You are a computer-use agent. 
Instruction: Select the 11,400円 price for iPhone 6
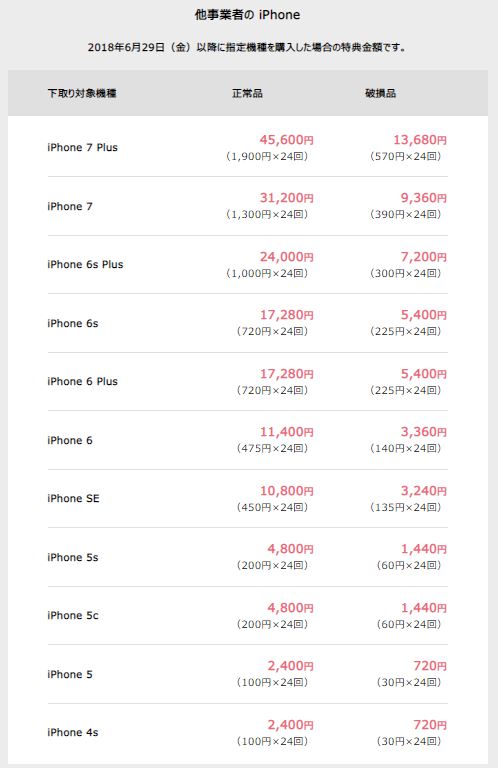click(x=286, y=432)
